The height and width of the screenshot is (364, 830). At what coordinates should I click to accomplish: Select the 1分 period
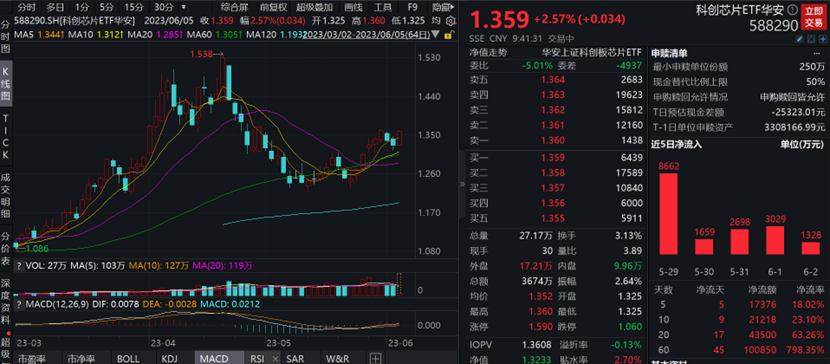(x=82, y=7)
